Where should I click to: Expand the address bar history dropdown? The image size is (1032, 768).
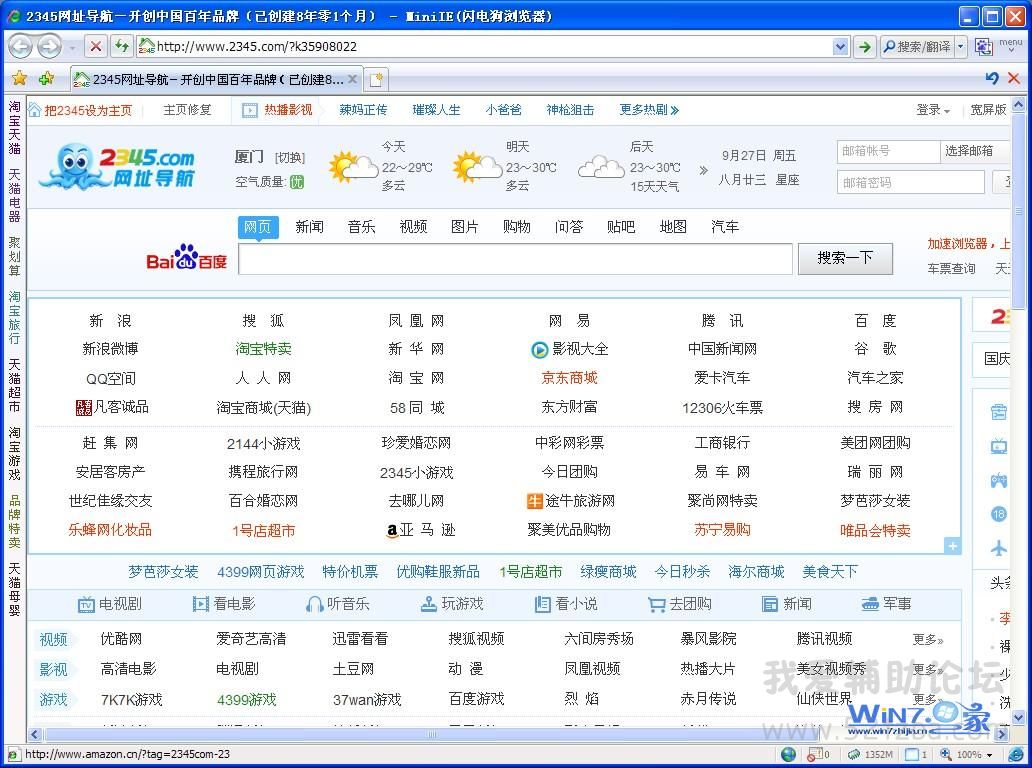840,47
